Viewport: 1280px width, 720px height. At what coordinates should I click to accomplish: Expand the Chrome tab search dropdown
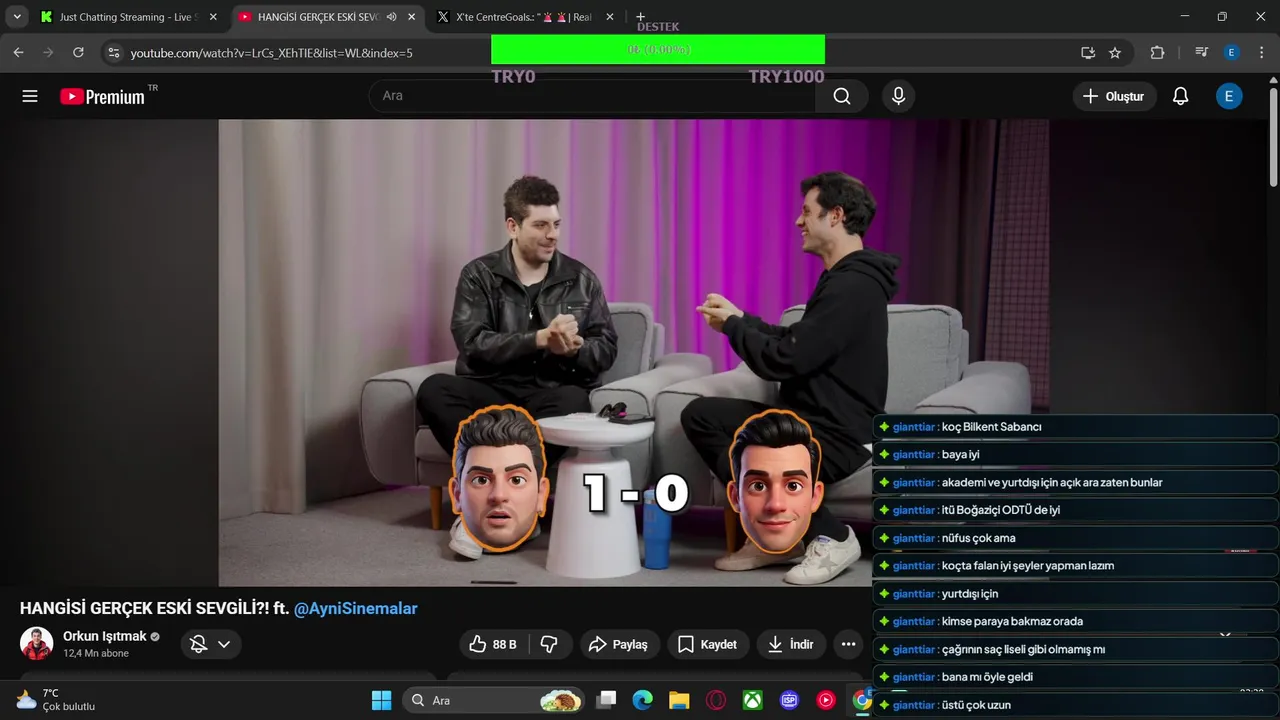coord(17,17)
